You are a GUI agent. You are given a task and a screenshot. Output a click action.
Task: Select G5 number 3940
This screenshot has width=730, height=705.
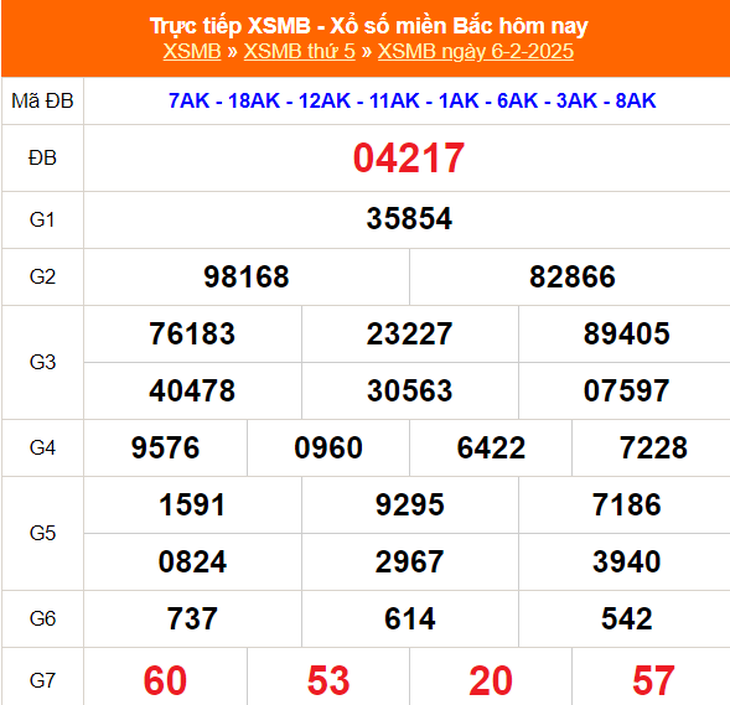click(x=627, y=561)
